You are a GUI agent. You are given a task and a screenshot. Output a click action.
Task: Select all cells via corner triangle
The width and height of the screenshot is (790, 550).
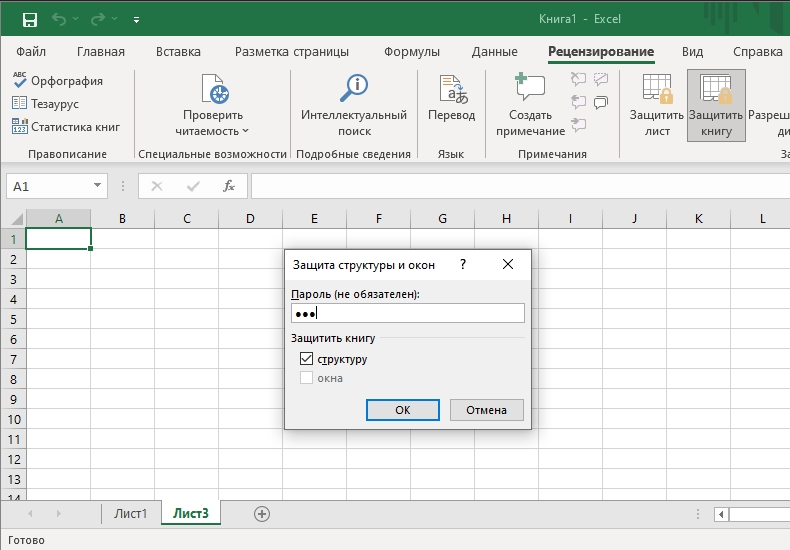17,219
